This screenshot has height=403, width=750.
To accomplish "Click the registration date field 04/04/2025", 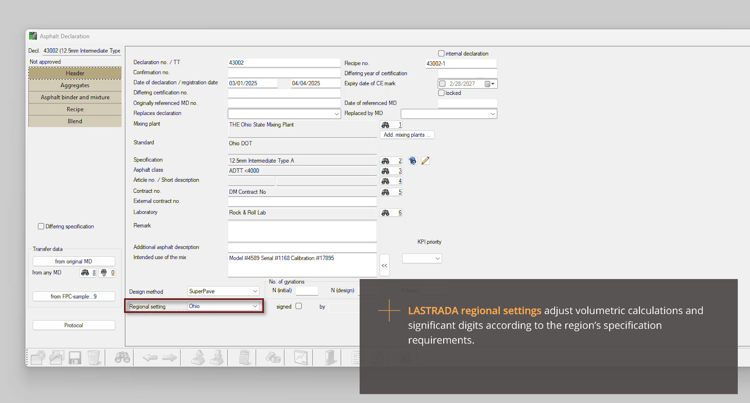I will 316,83.
